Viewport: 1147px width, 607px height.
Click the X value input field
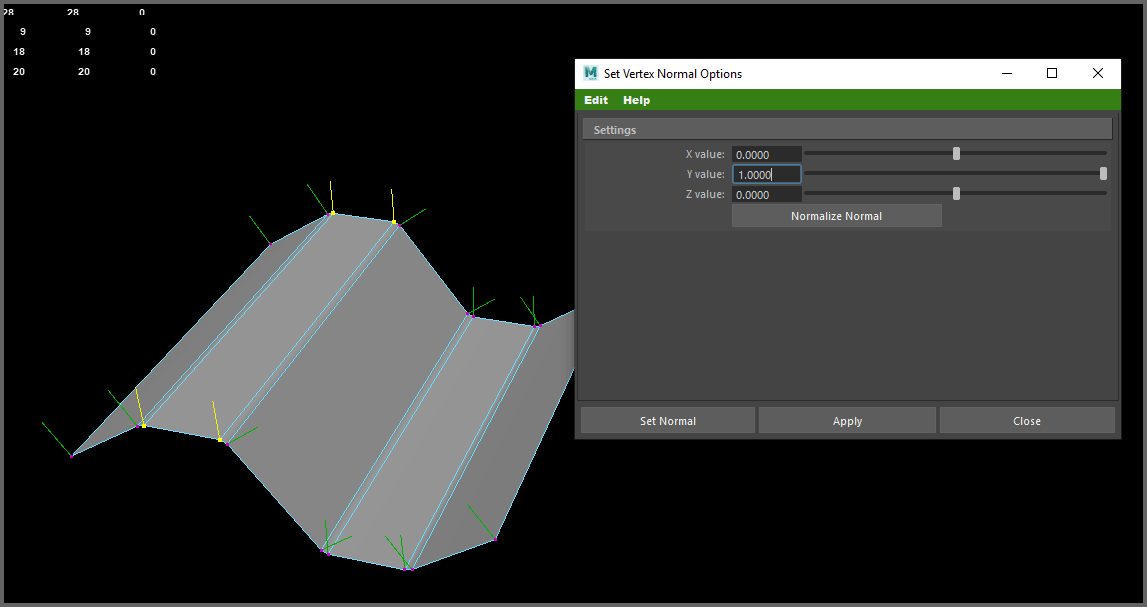(x=766, y=154)
